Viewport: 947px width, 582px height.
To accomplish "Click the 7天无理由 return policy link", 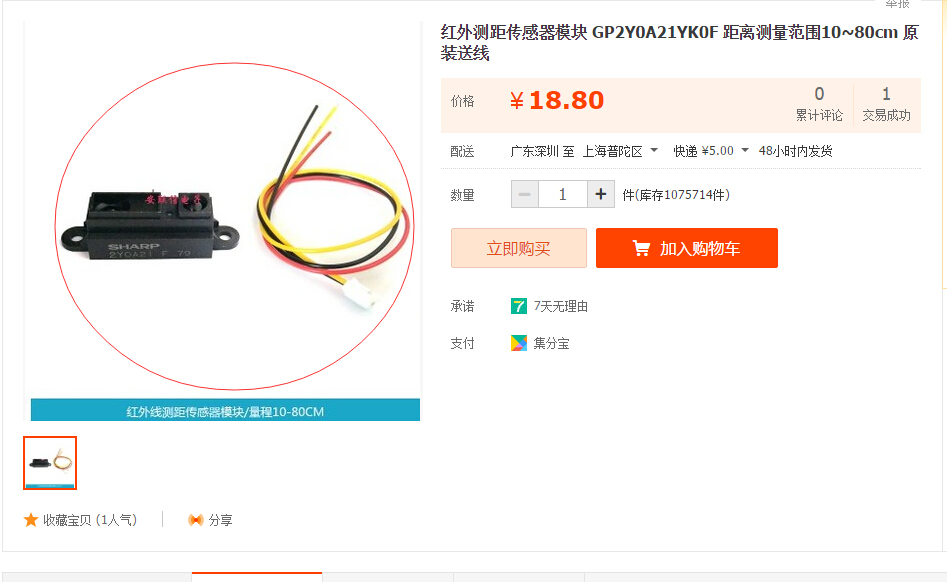I will click(560, 306).
